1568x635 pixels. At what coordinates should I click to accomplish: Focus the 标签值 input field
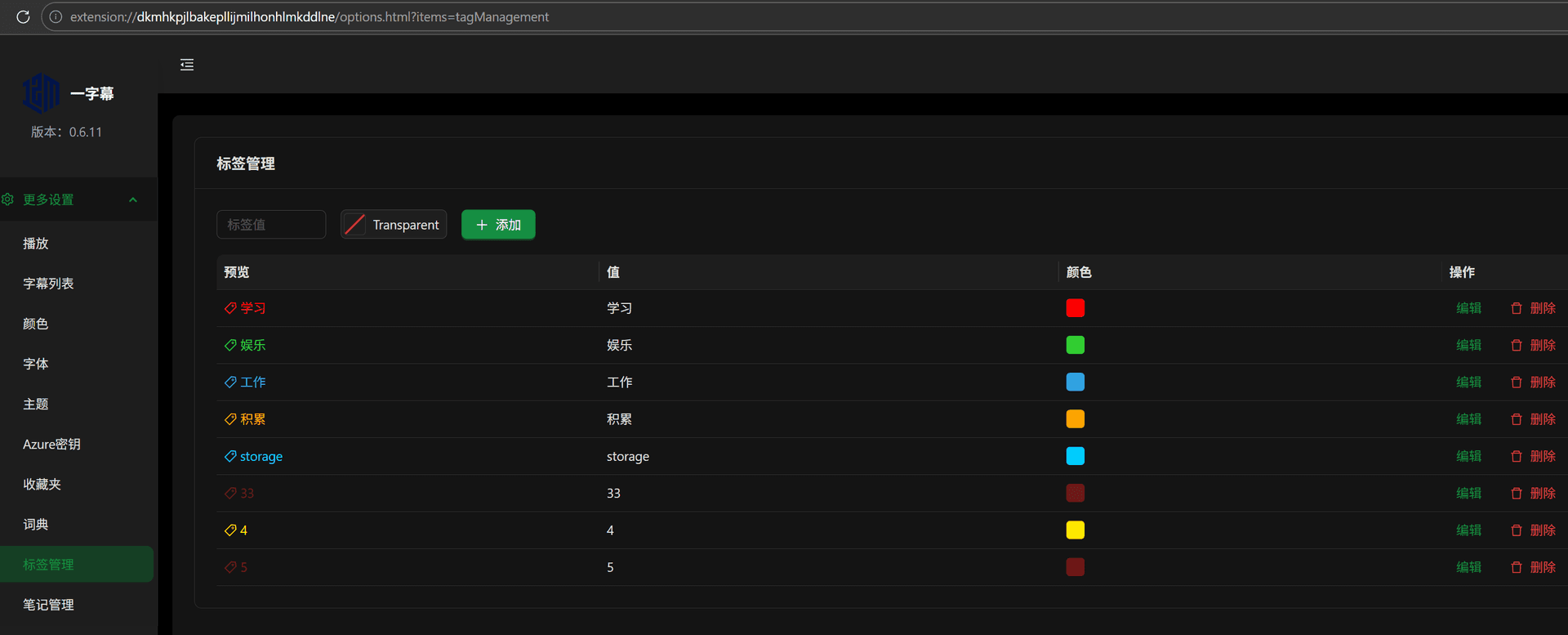[271, 225]
